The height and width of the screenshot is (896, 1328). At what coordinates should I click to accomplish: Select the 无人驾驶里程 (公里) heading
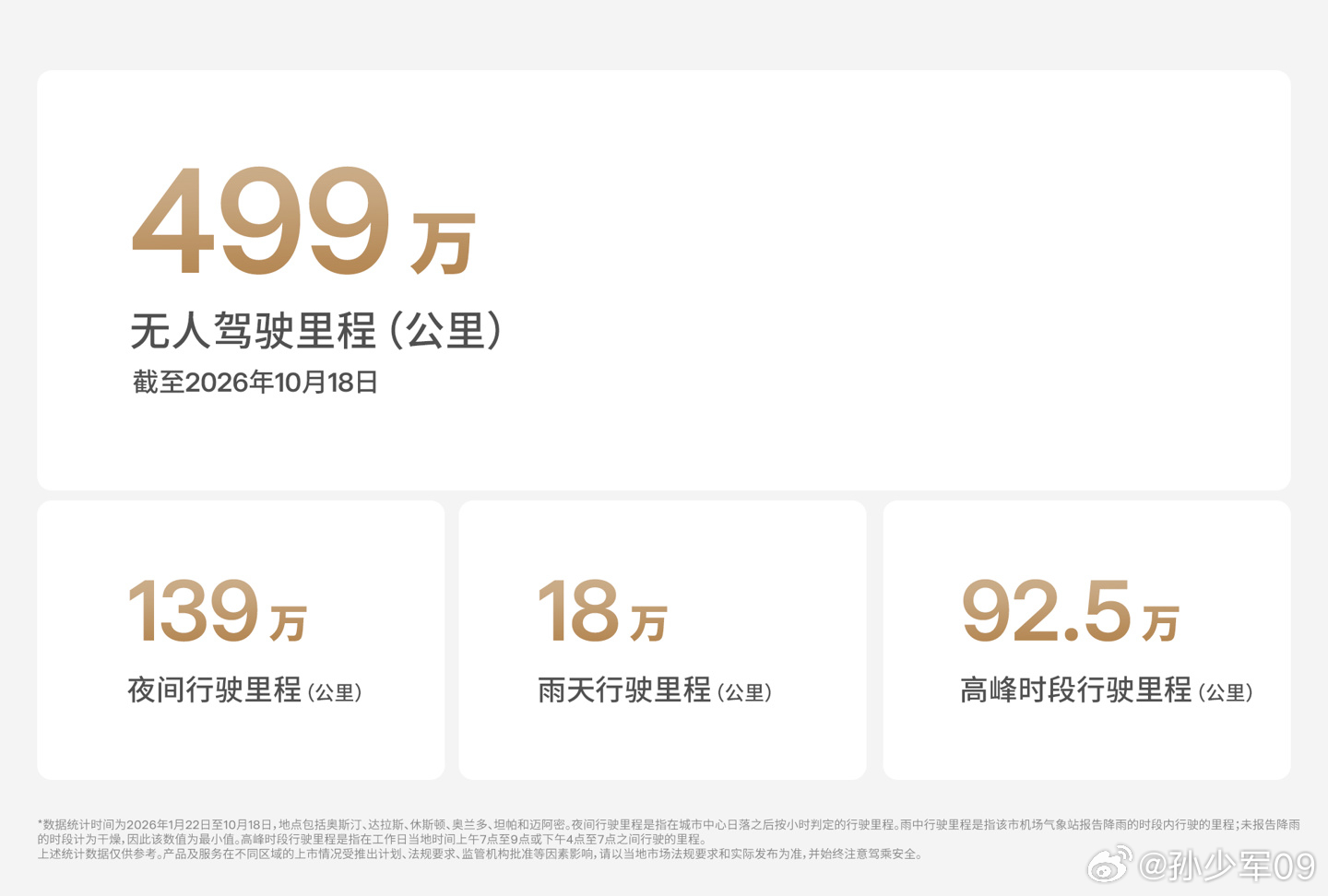pos(316,330)
